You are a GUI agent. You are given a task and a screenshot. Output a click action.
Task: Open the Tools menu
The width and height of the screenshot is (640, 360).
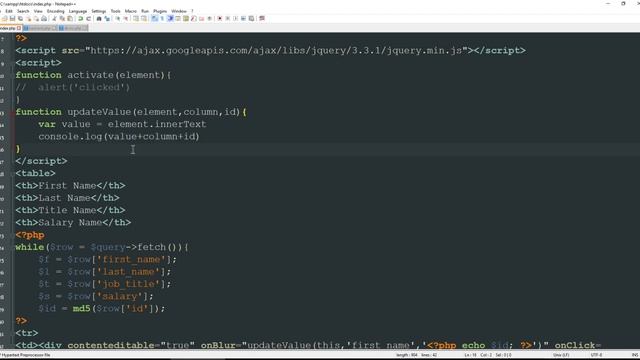(116, 11)
